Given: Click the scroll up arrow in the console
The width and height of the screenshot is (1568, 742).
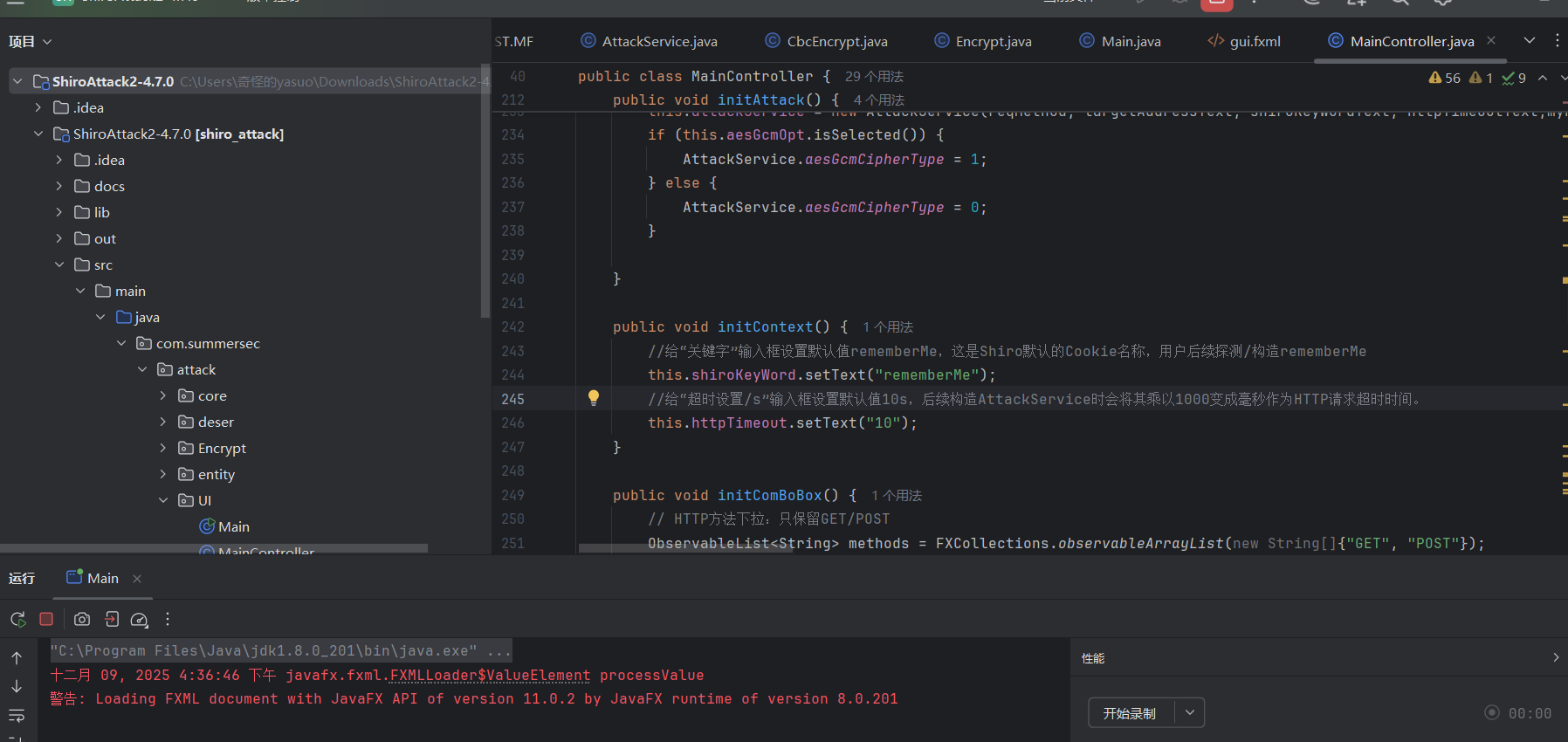Looking at the screenshot, I should pos(17,658).
